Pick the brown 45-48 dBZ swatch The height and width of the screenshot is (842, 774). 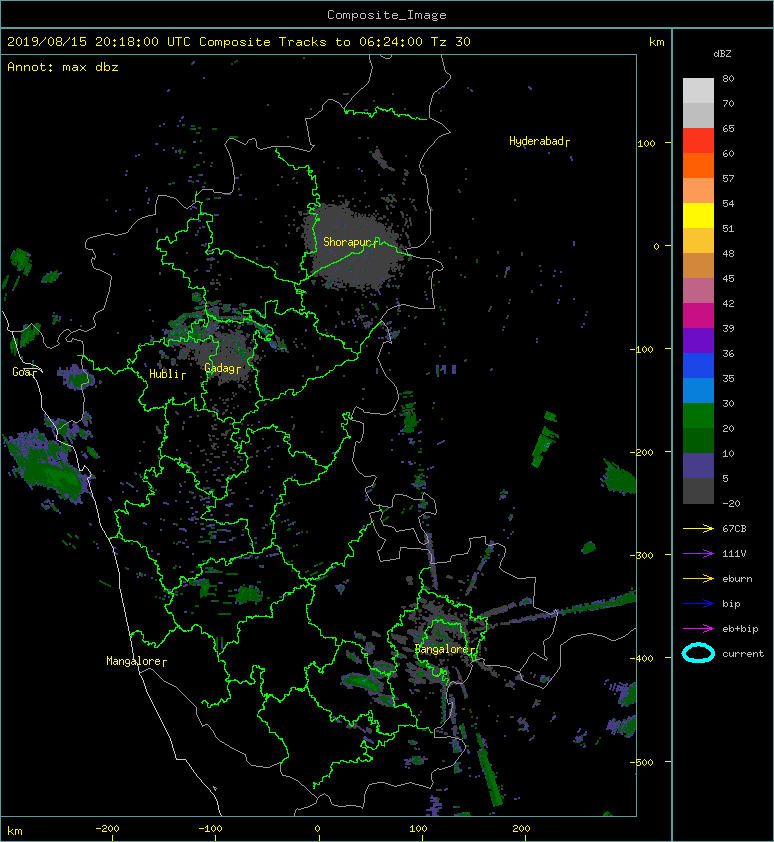click(698, 265)
